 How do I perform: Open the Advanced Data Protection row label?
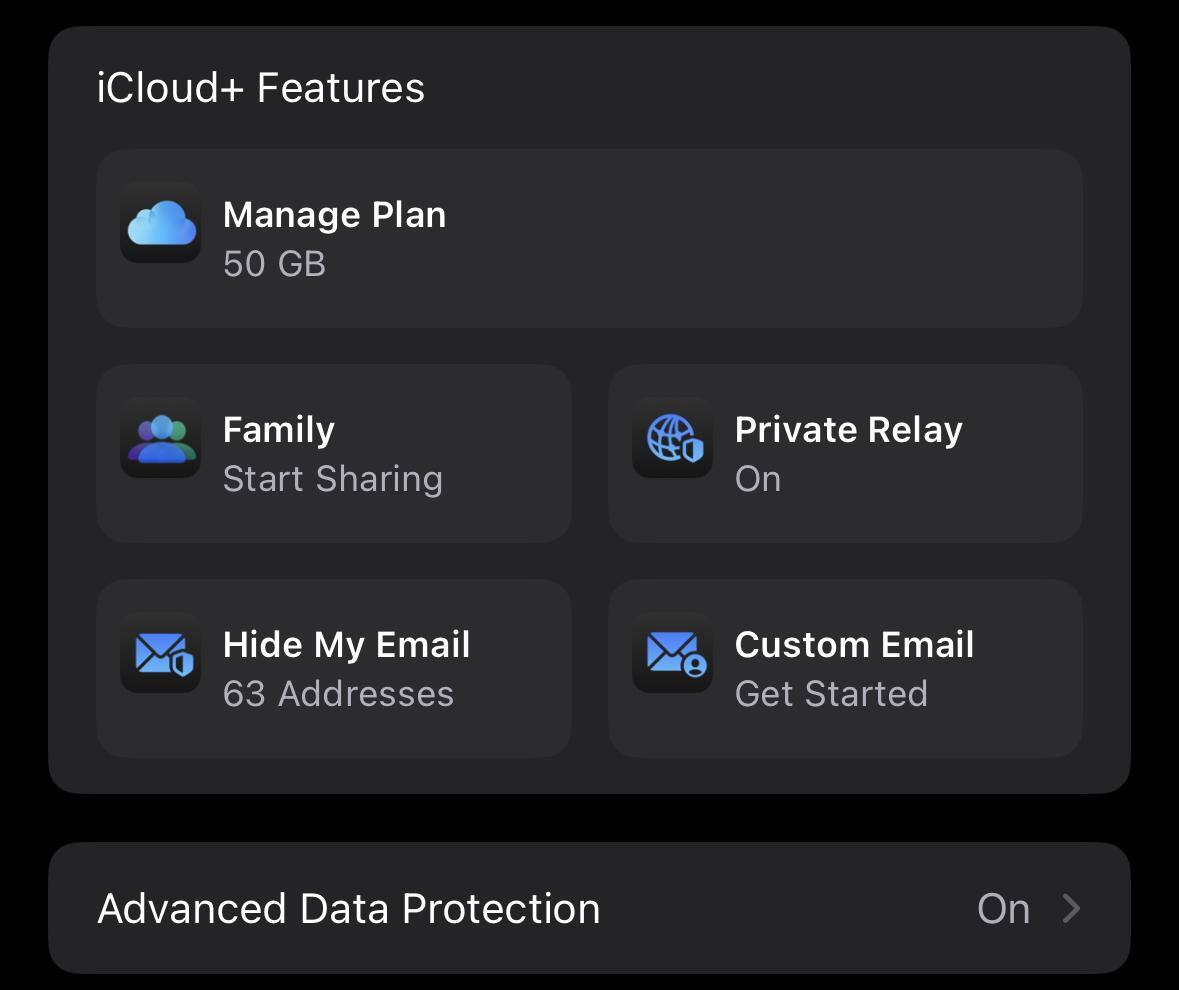click(x=348, y=909)
